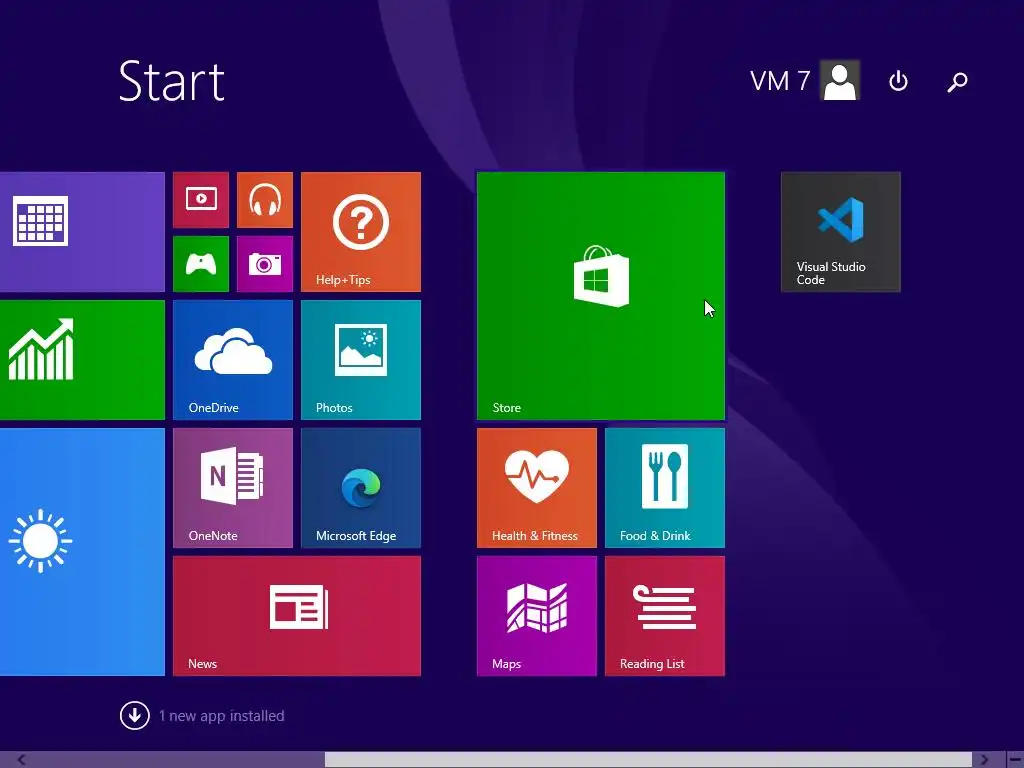Screen dimensions: 1024x768
Task: Open the Food & Drink tile
Action: (665, 488)
